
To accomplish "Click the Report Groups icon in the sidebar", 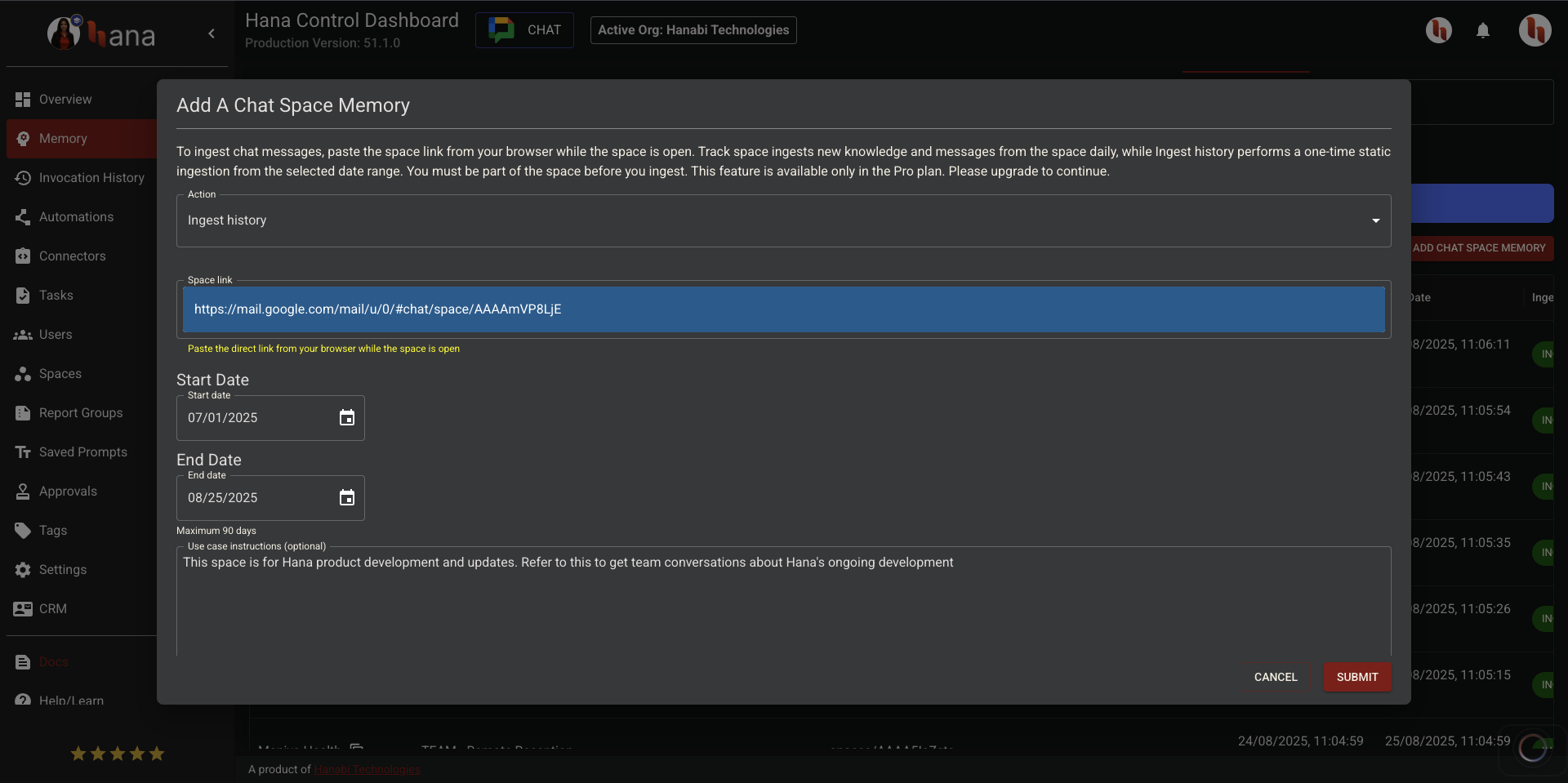I will click(x=23, y=413).
